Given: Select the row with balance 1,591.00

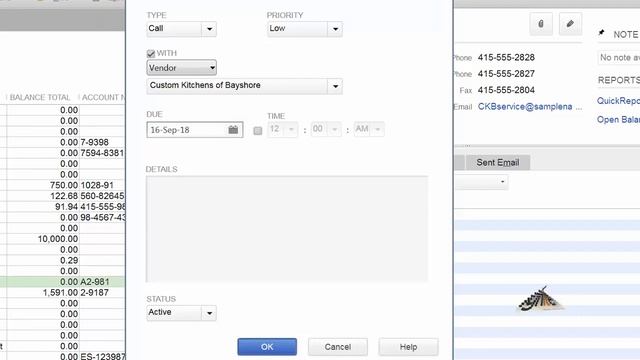Looking at the screenshot, I should 62,293.
